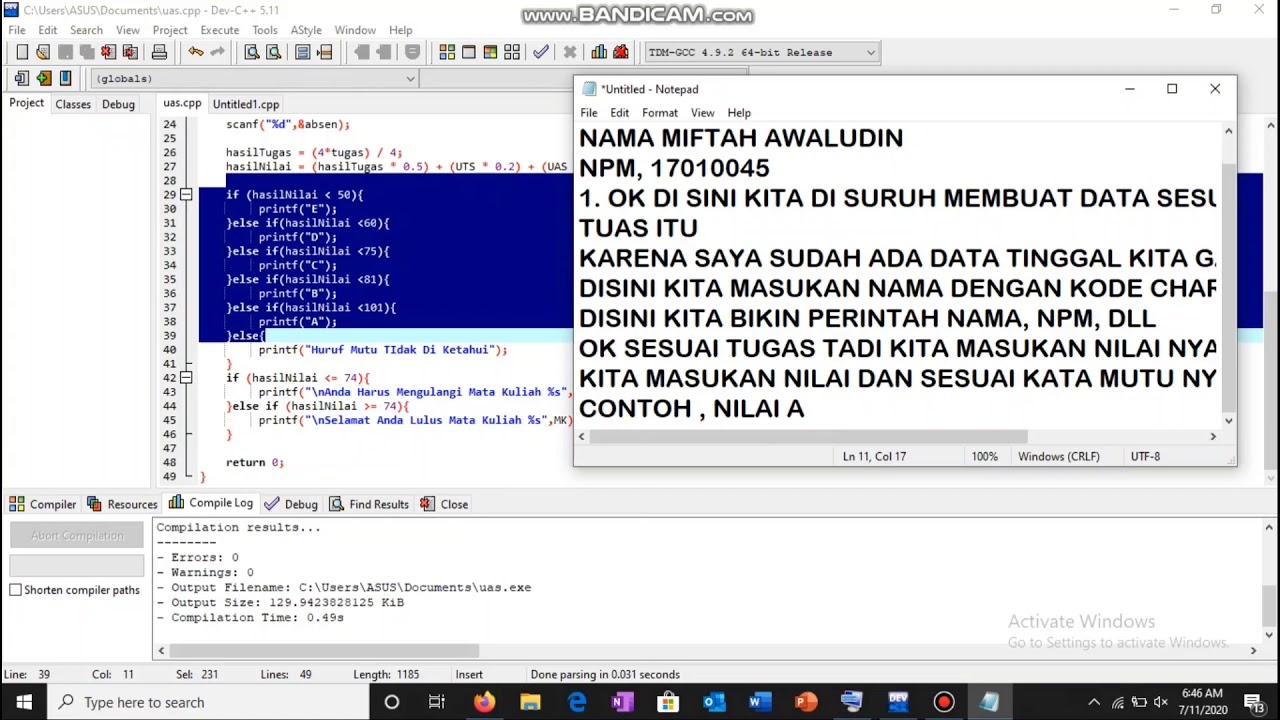Click the PowerPoint taskbar icon
Viewport: 1280px width, 720px height.
(x=806, y=702)
